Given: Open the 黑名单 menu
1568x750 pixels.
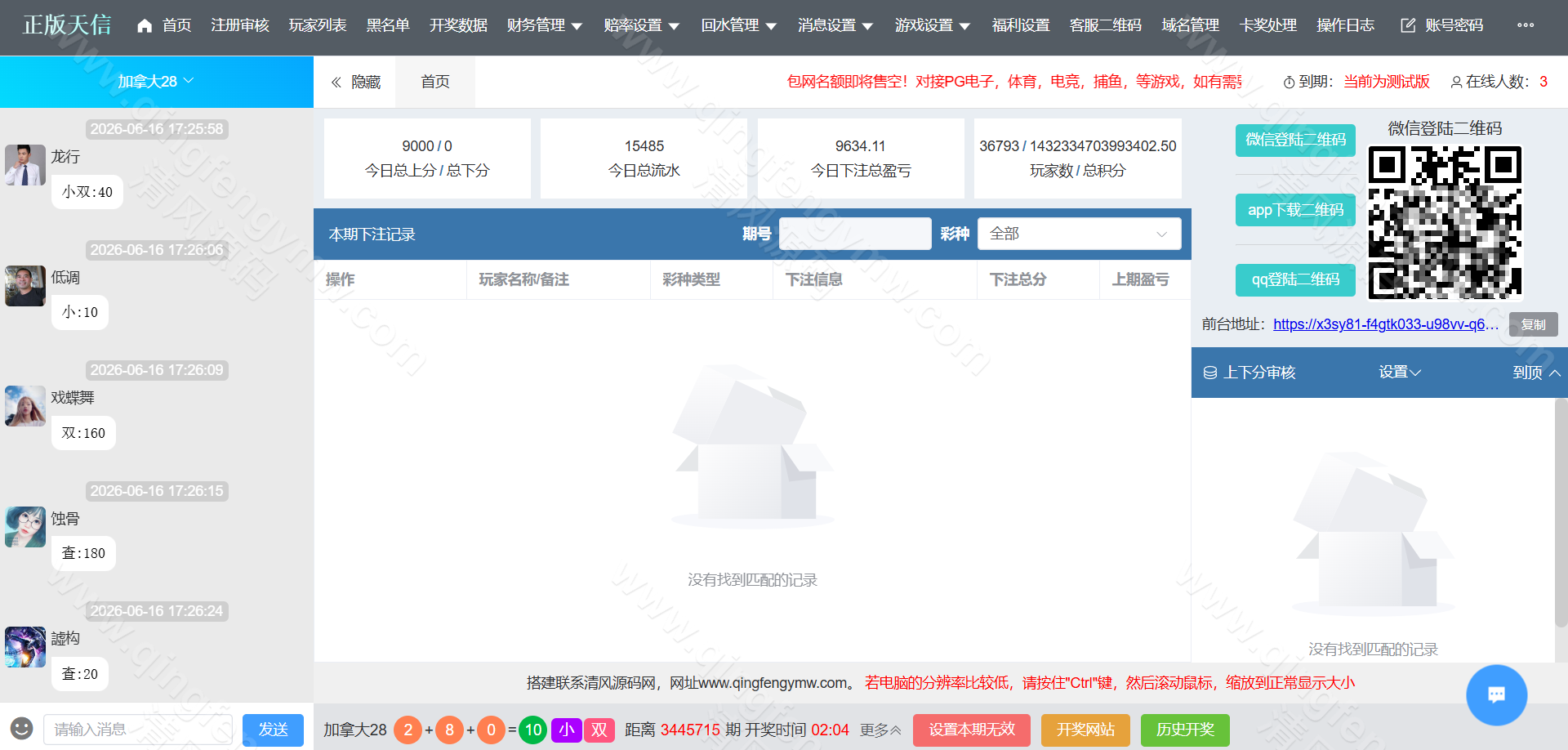Looking at the screenshot, I should point(388,25).
